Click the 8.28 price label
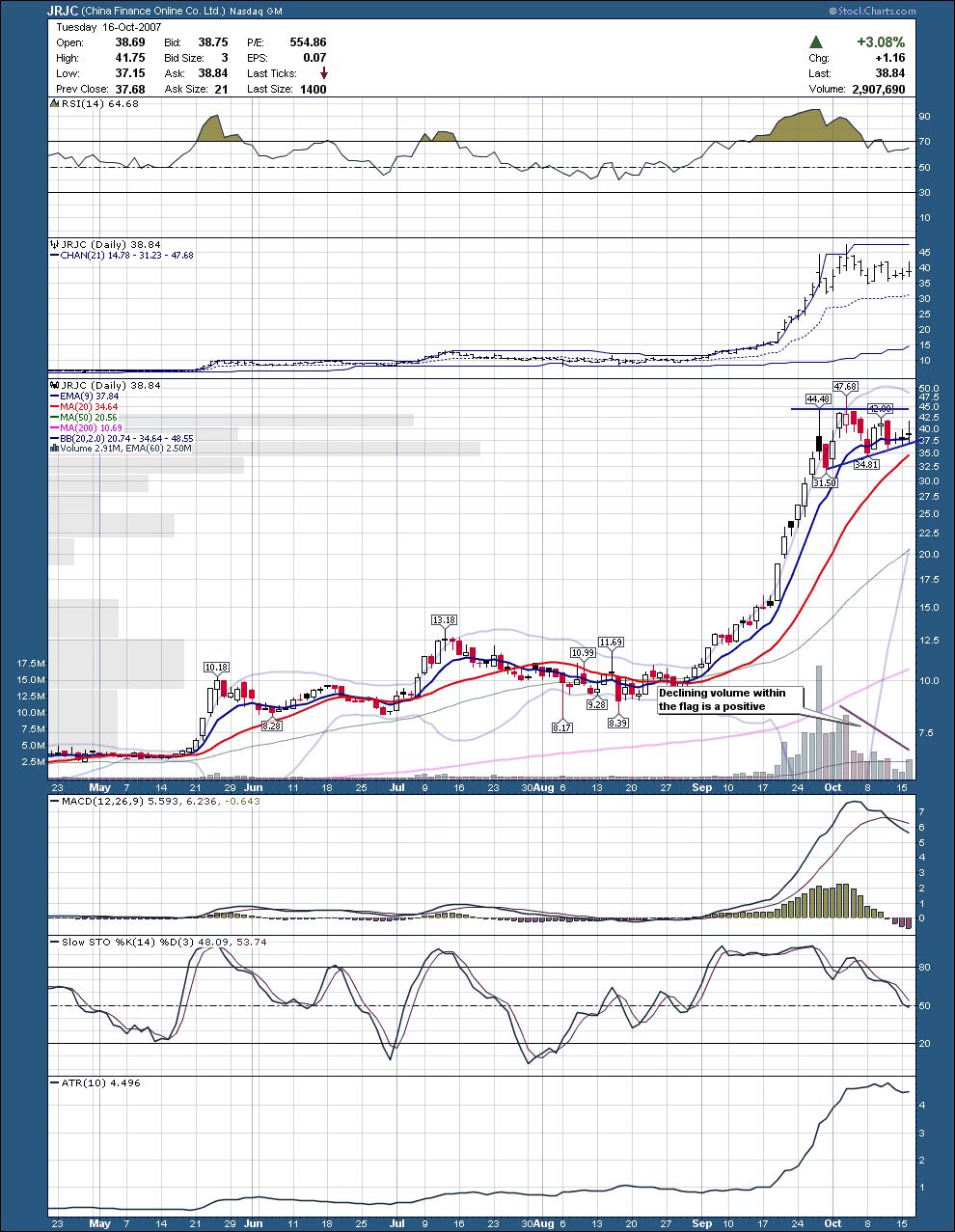 (271, 725)
